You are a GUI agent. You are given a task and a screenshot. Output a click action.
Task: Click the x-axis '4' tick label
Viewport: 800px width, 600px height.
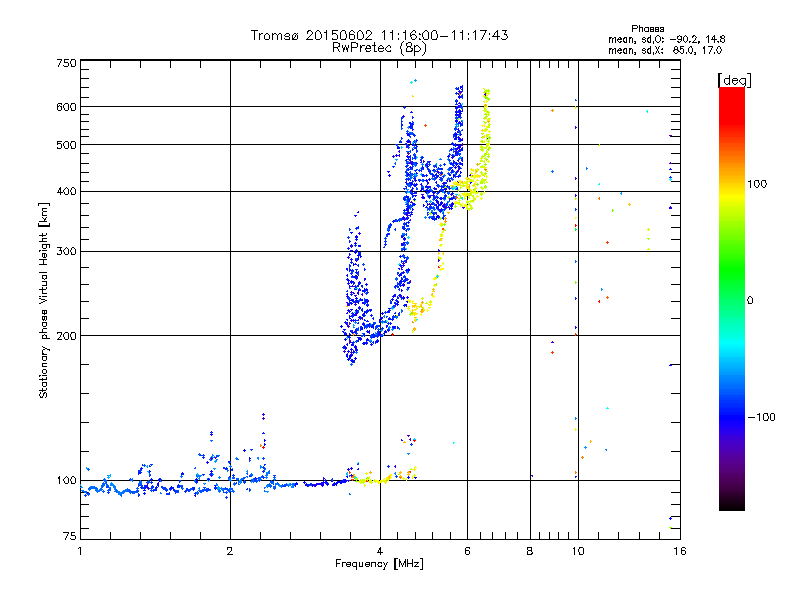pyautogui.click(x=380, y=551)
